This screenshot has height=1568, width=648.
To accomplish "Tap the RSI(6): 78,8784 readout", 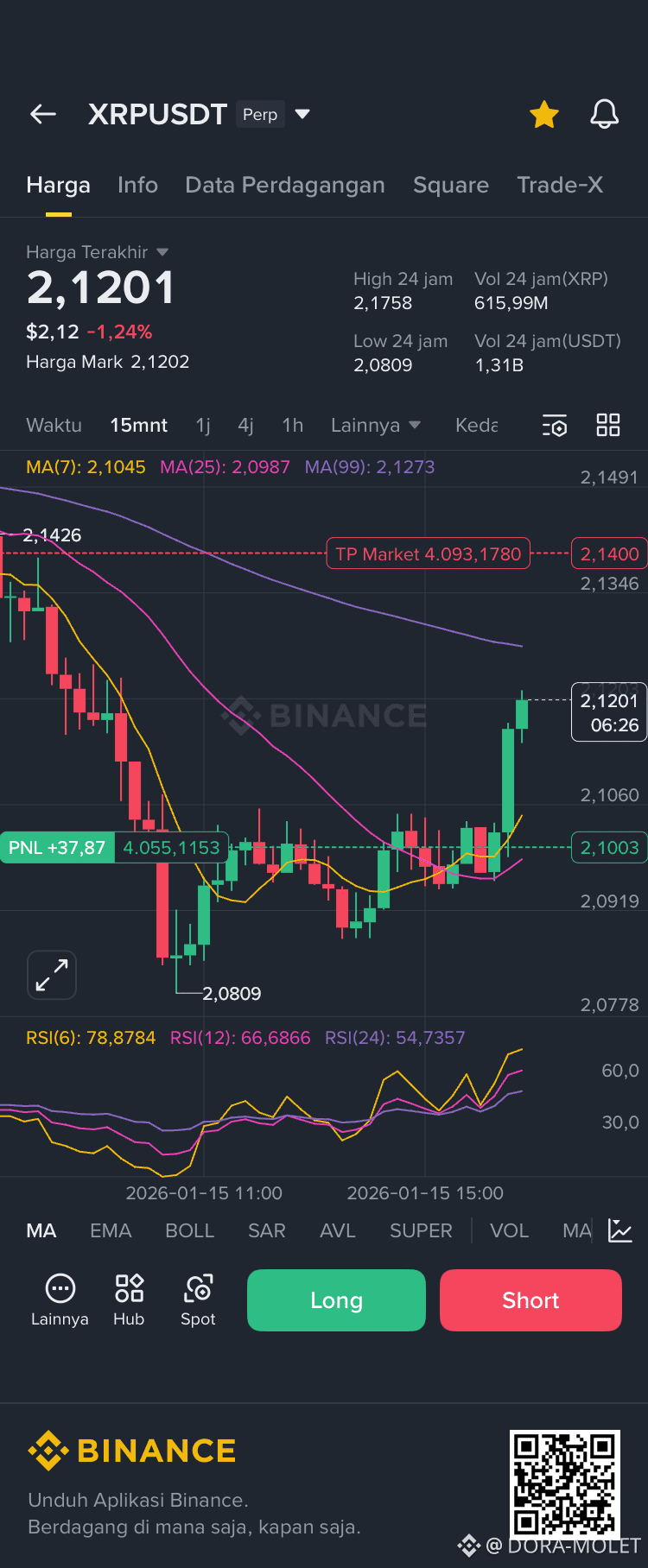I will 91,1038.
